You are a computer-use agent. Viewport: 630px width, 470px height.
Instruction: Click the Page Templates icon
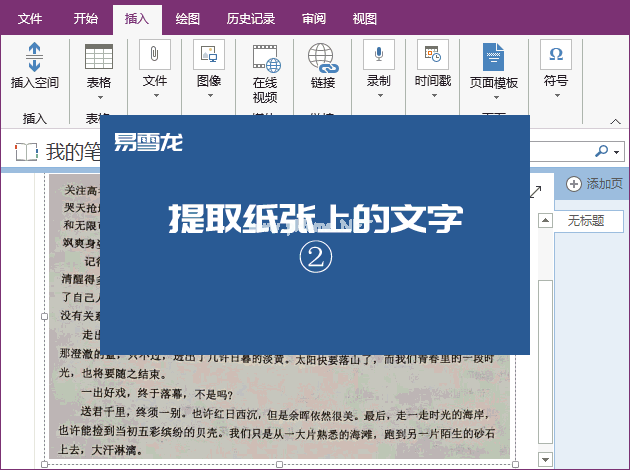493,57
